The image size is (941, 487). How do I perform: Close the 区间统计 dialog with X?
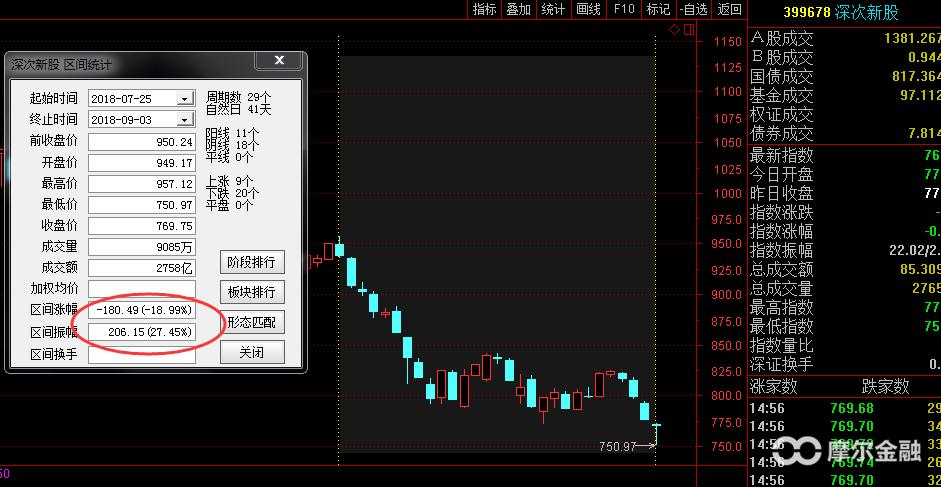[x=279, y=60]
